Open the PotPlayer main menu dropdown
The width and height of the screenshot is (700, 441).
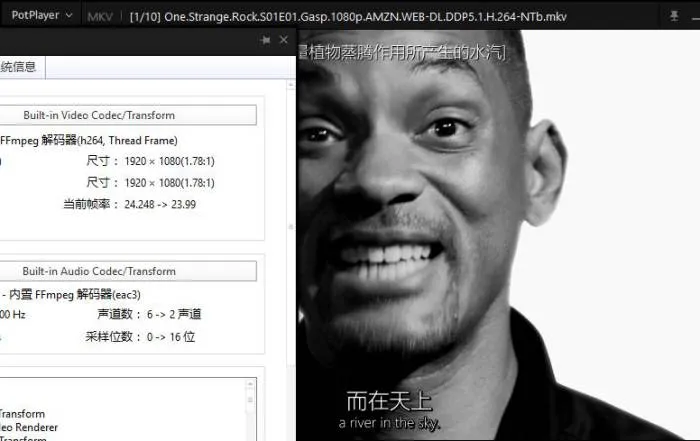(x=40, y=16)
